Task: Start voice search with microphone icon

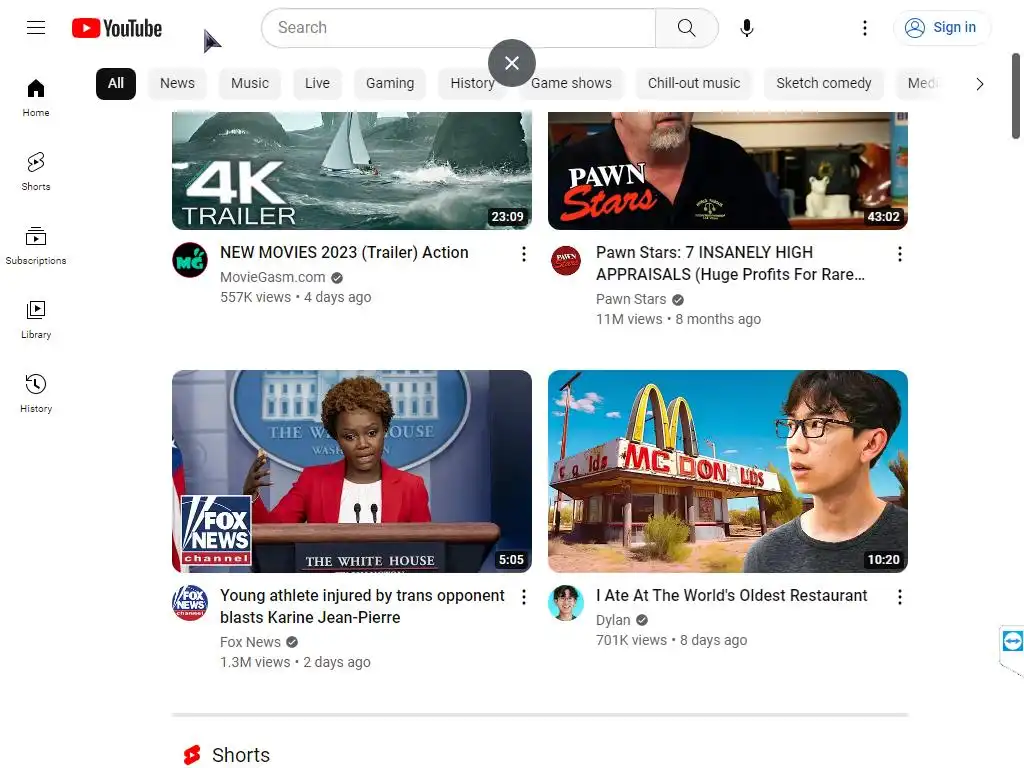Action: click(x=746, y=27)
